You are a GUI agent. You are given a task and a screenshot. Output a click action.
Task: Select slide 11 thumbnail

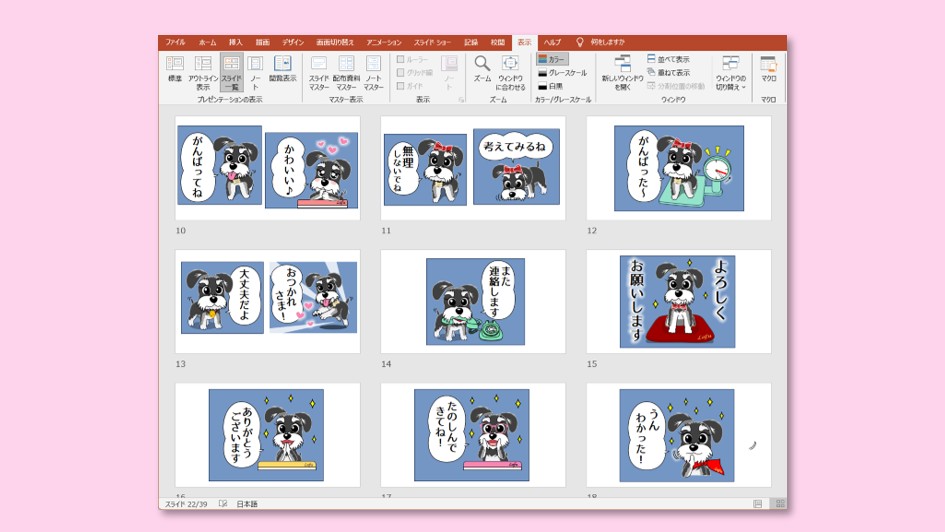coord(473,168)
